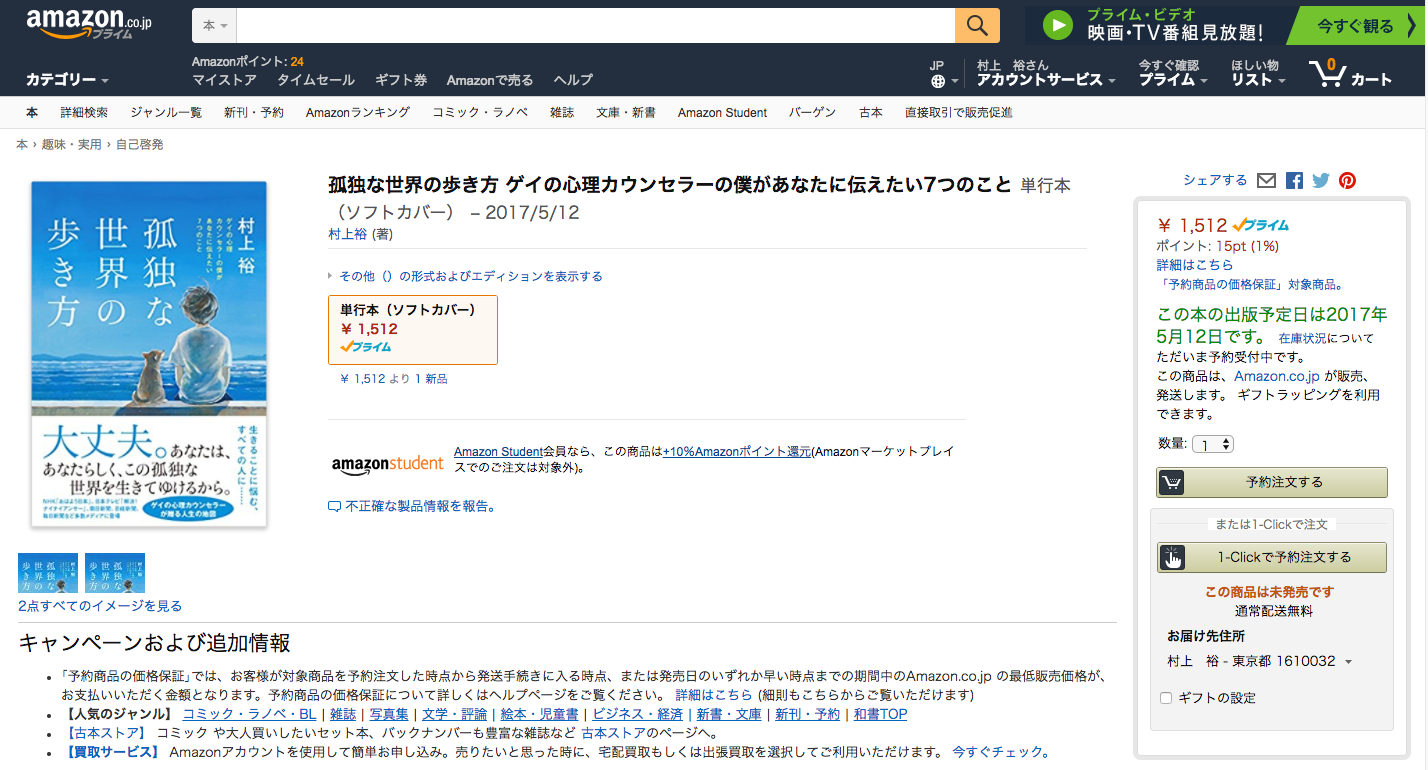Open 新刊・予約 in the books nav
Viewport: 1428px width, 770px height.
(x=254, y=113)
